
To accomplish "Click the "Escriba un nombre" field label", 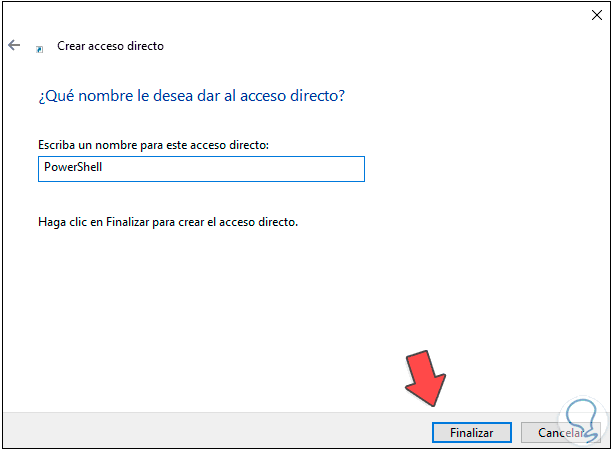I will [153, 145].
